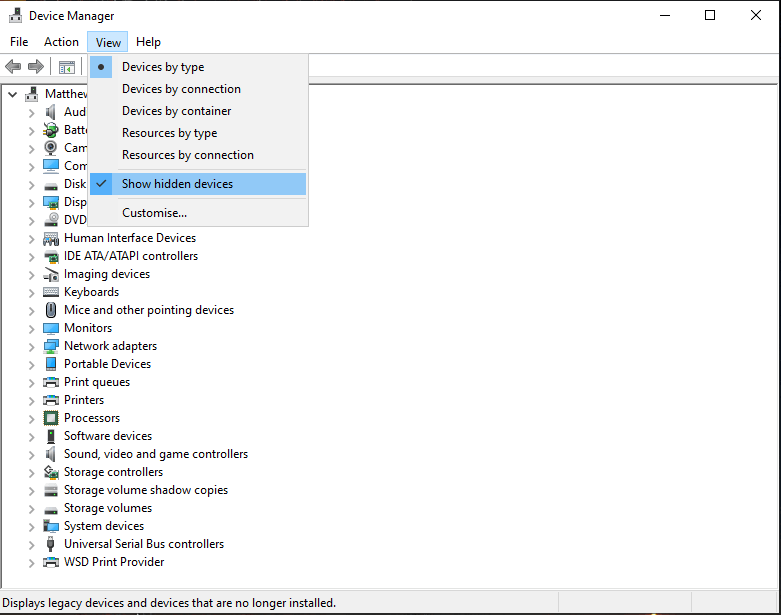Click the Universal Serial Bus controllers icon

[50, 544]
